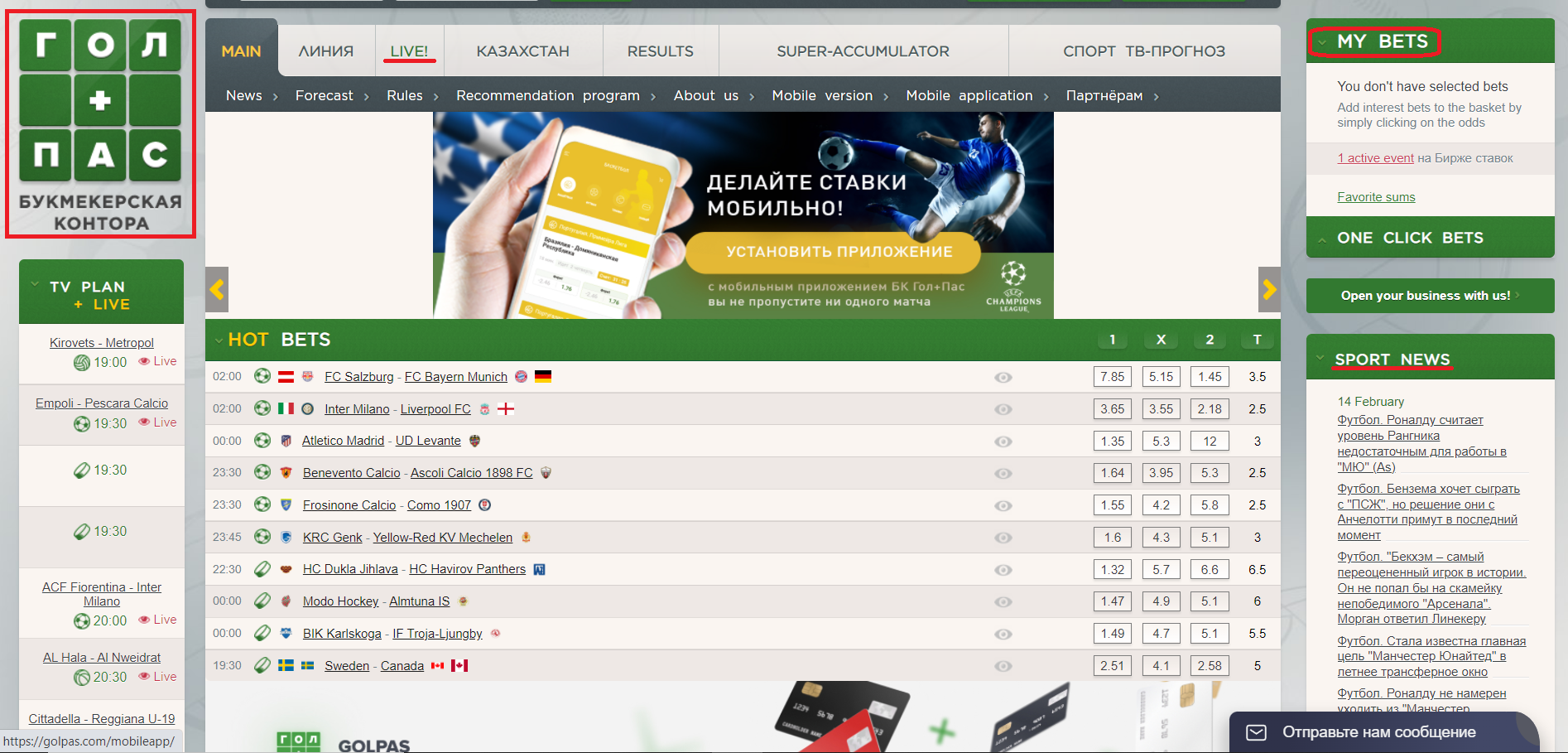This screenshot has height=753, width=1568.
Task: Click soccer icon beside Kirovets 19:00 time
Action: pos(82,362)
